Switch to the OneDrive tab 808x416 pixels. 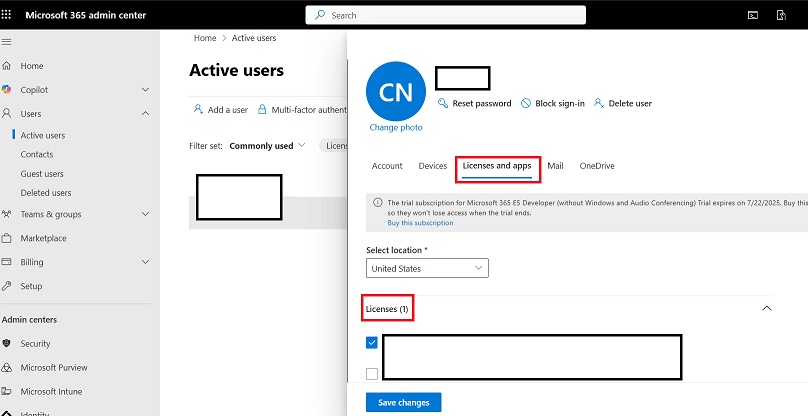pos(597,166)
